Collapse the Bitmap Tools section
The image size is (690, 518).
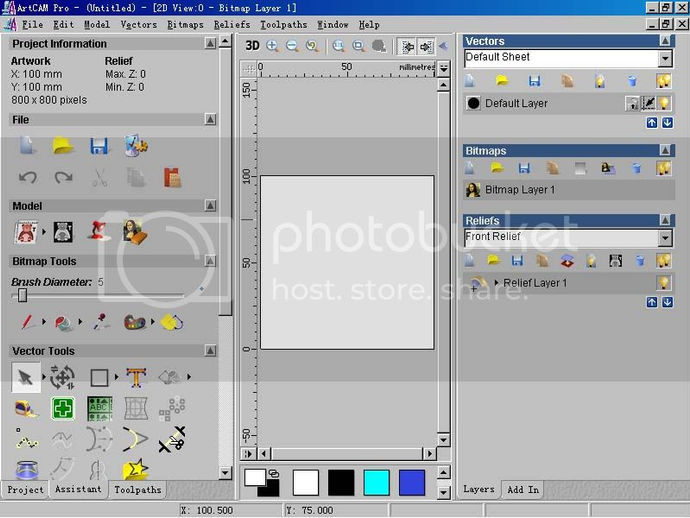click(x=210, y=261)
